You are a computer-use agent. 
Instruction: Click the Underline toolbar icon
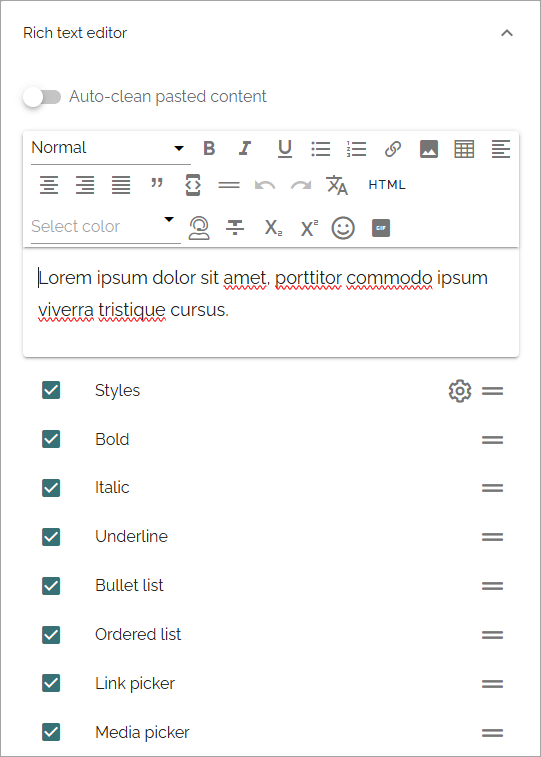285,149
